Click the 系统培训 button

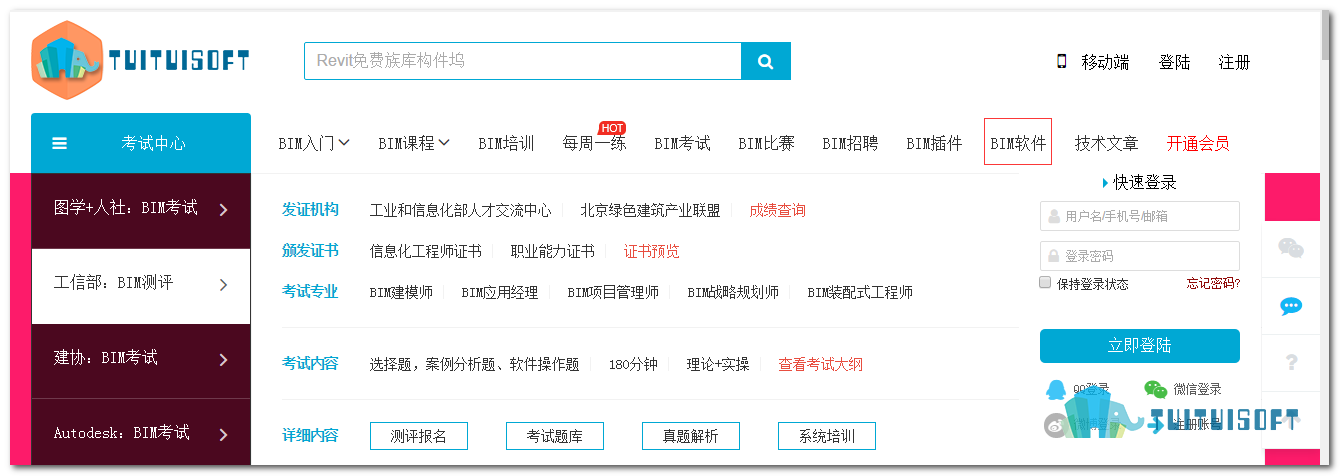[826, 436]
